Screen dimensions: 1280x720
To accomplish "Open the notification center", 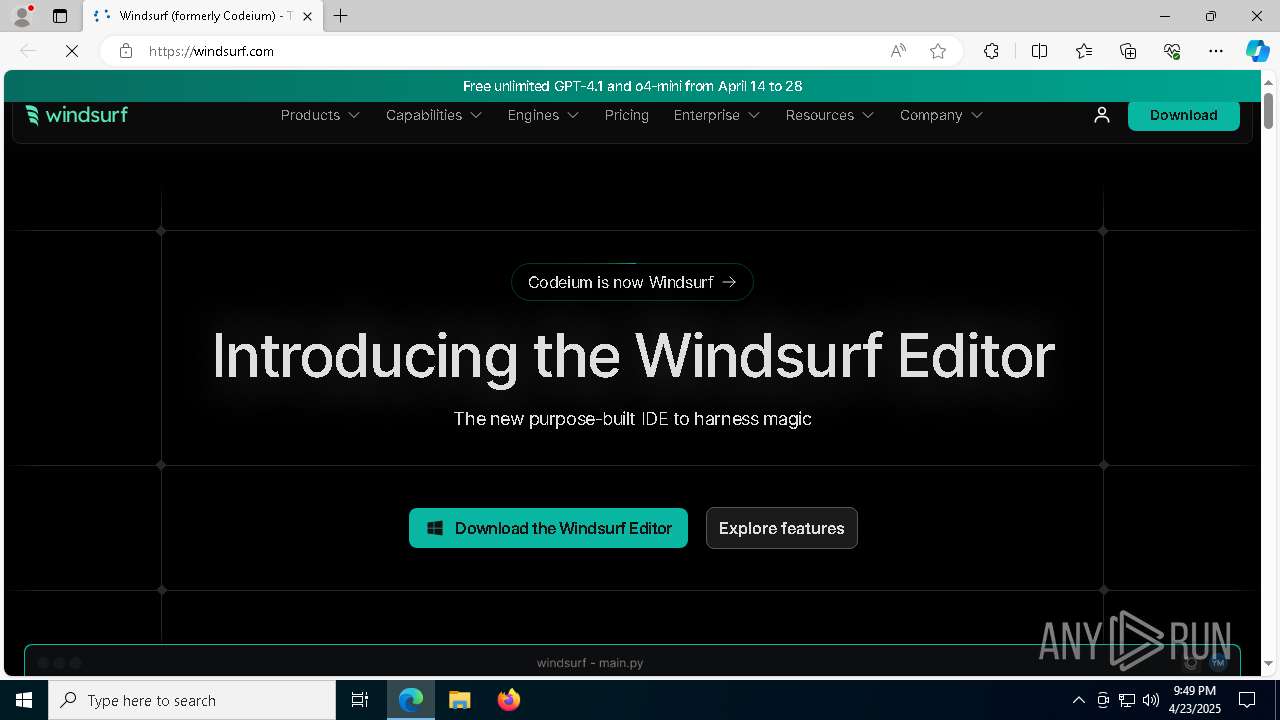I will click(1248, 700).
